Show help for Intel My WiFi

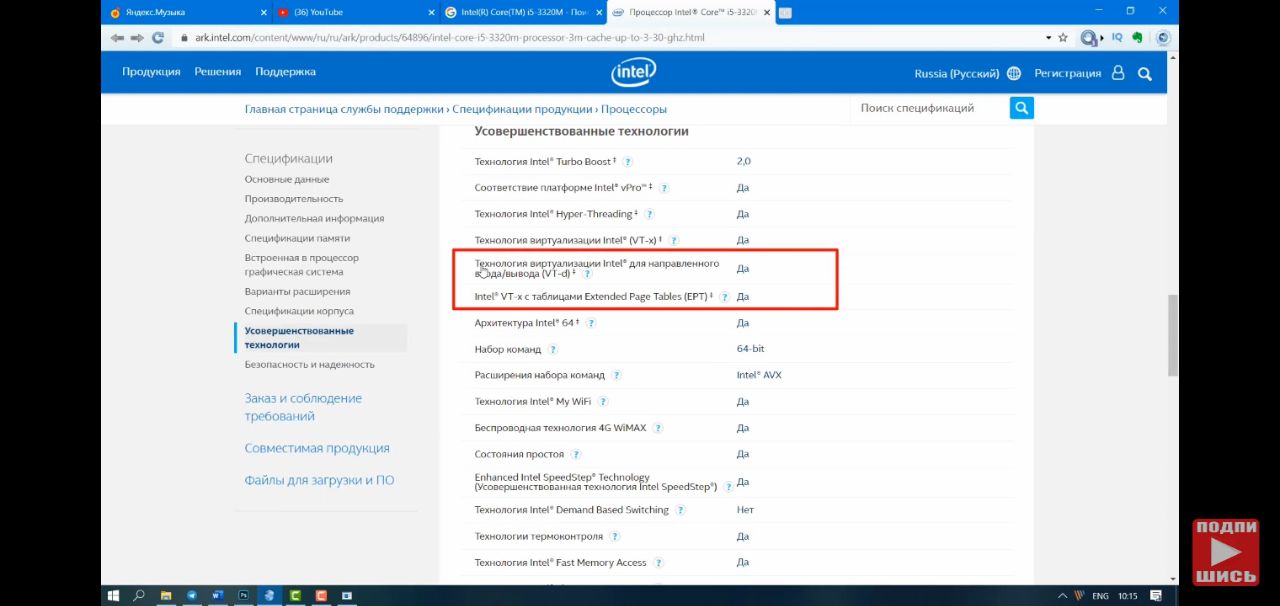click(603, 402)
